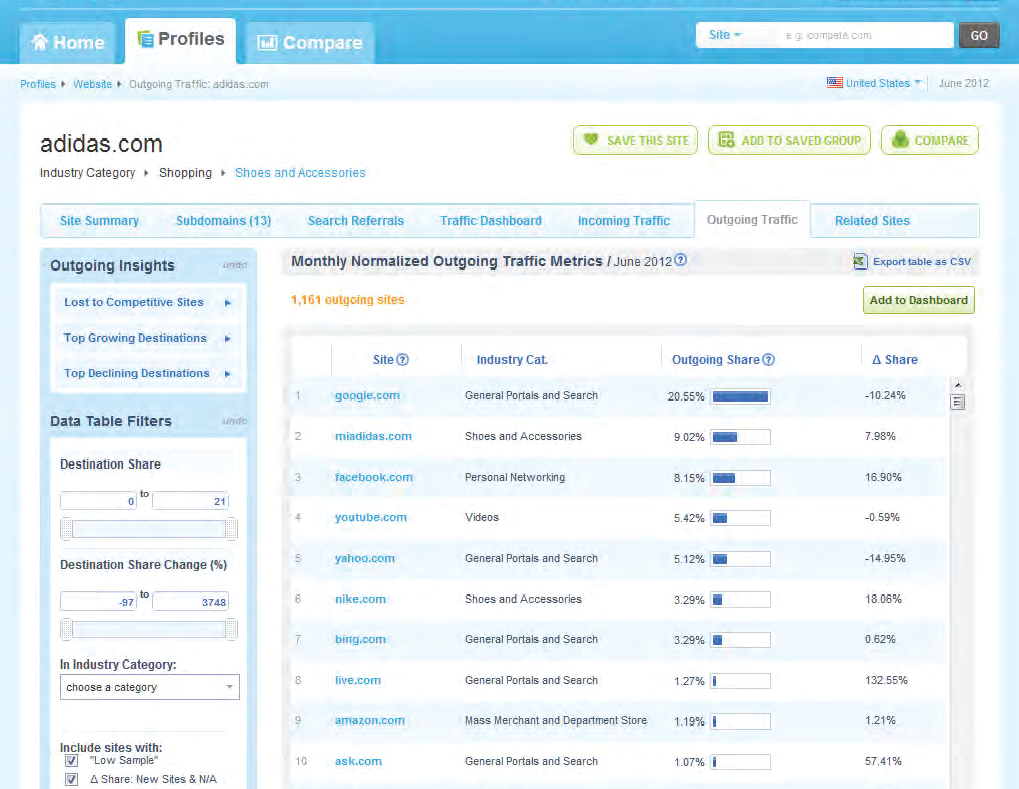
Task: Open the yahoo.com site link
Action: [365, 558]
